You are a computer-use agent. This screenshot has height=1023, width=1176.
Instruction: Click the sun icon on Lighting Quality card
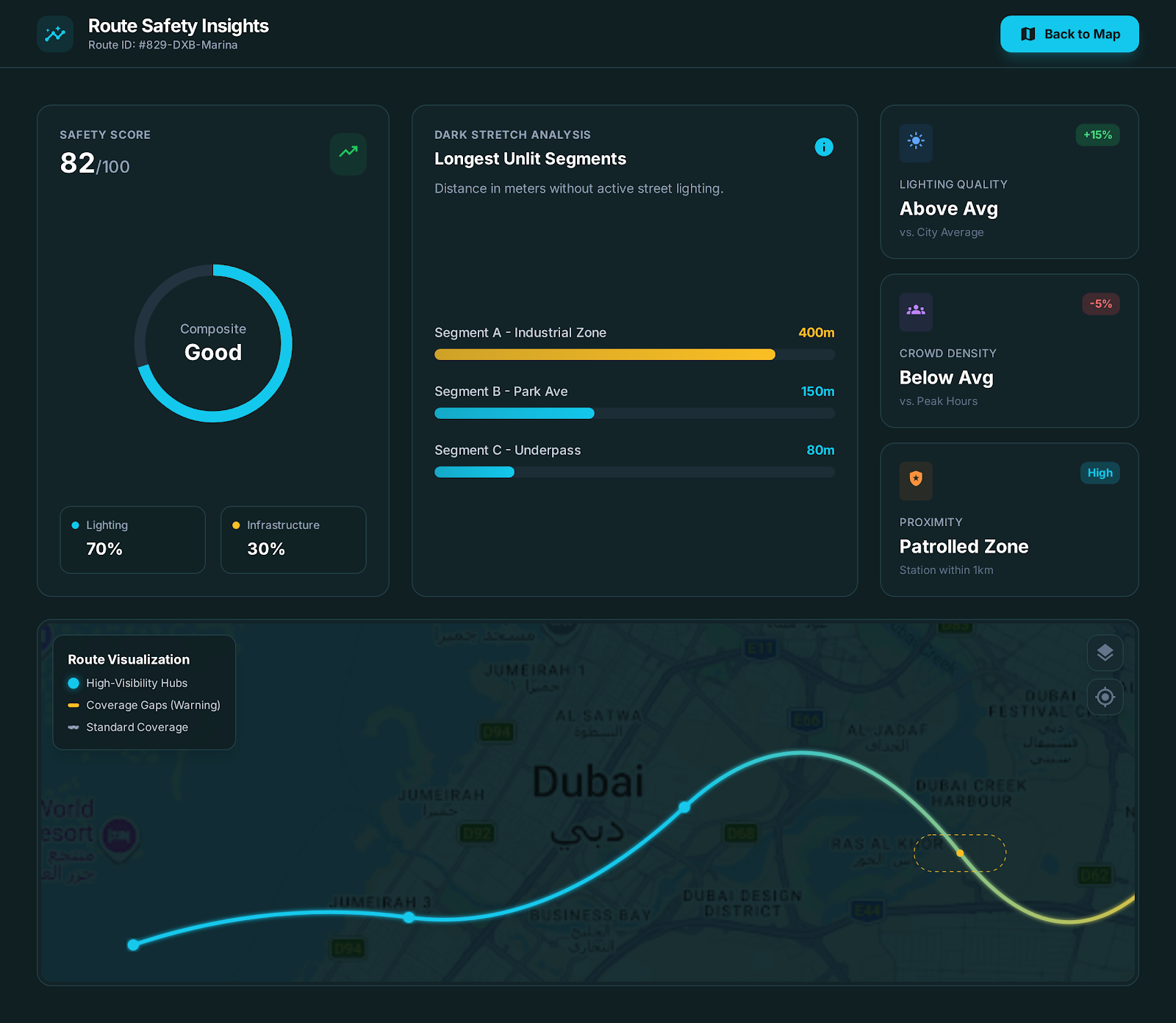coord(916,143)
